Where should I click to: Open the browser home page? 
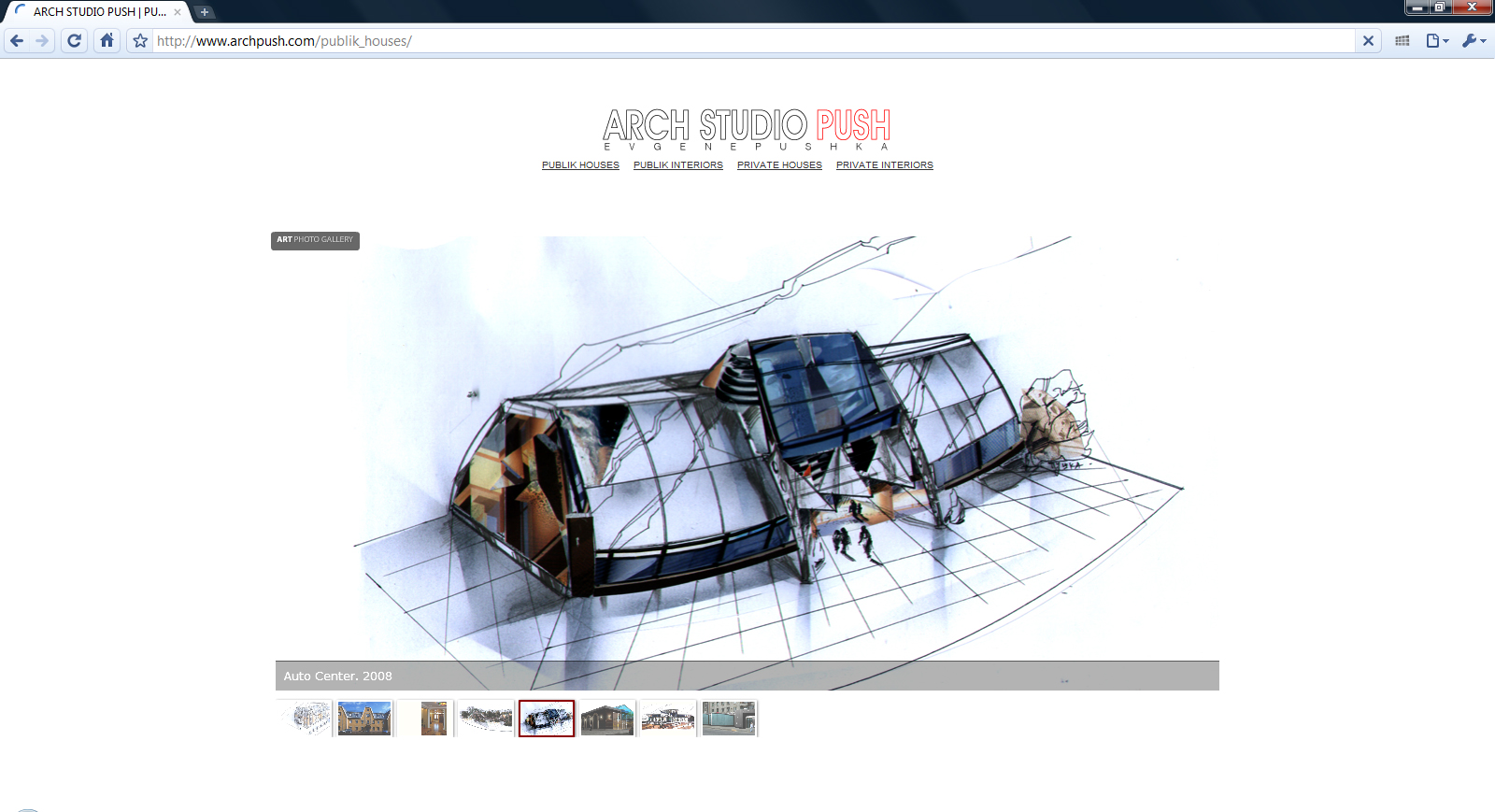107,41
